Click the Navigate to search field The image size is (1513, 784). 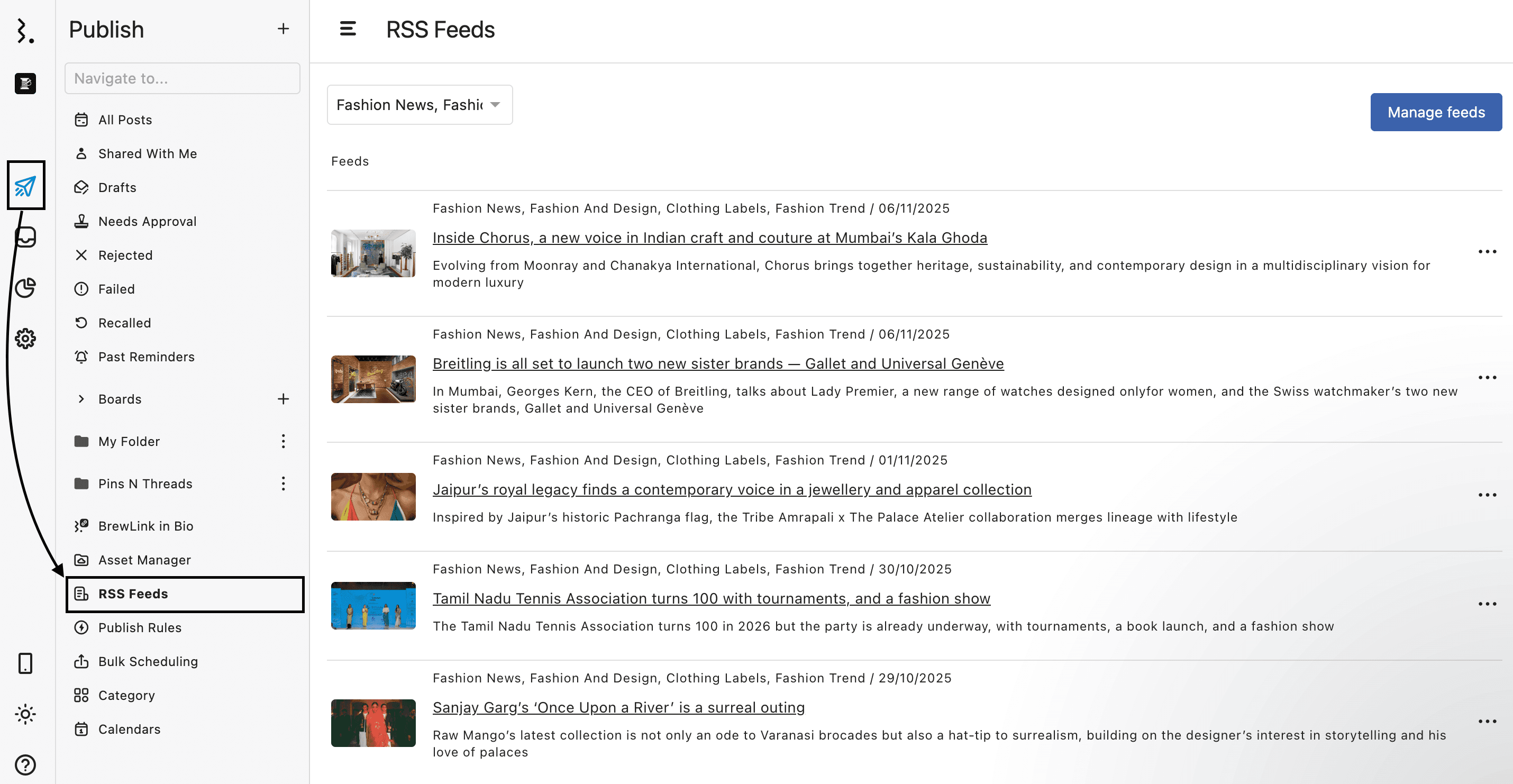point(182,78)
